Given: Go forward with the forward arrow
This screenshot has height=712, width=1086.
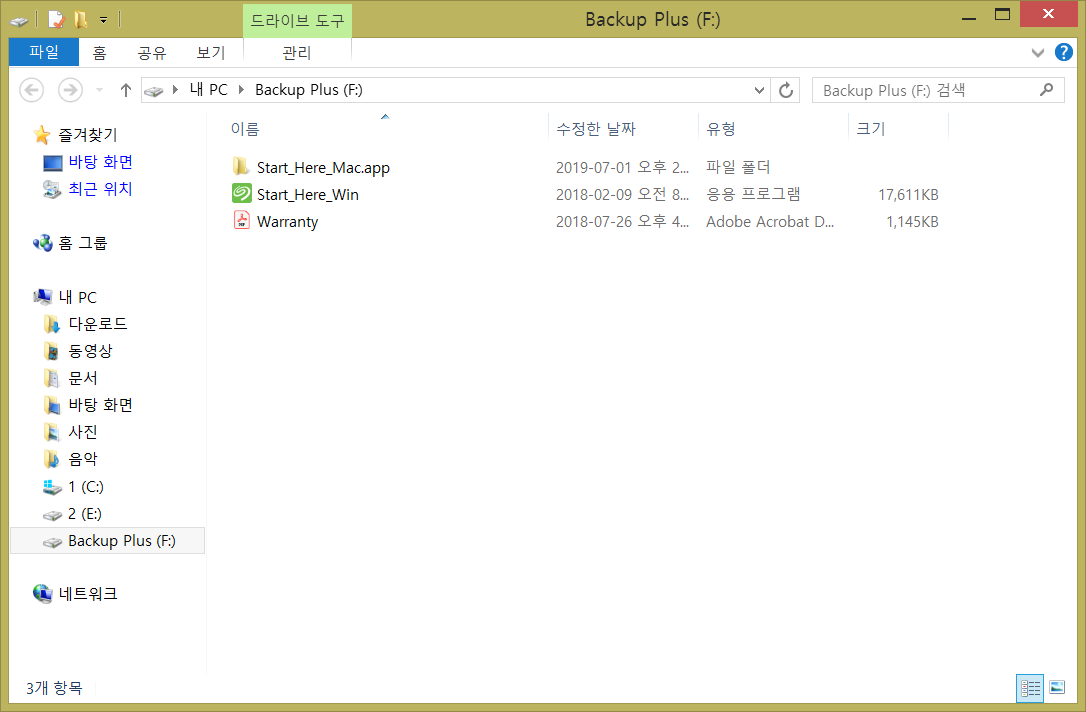Looking at the screenshot, I should 70,90.
